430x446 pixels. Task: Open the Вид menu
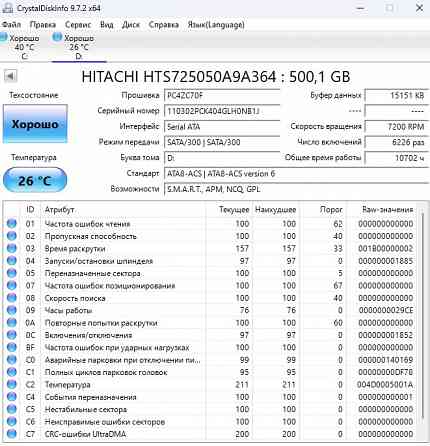coord(107,25)
